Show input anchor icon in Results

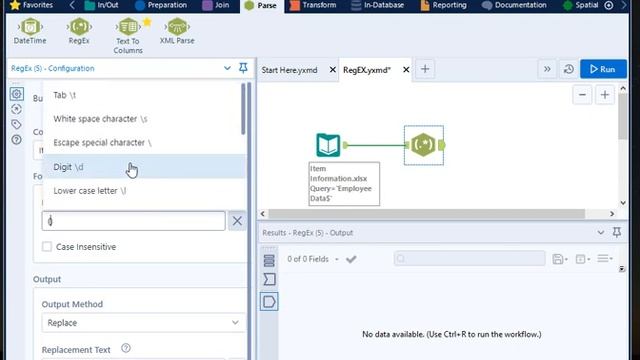[x=269, y=280]
